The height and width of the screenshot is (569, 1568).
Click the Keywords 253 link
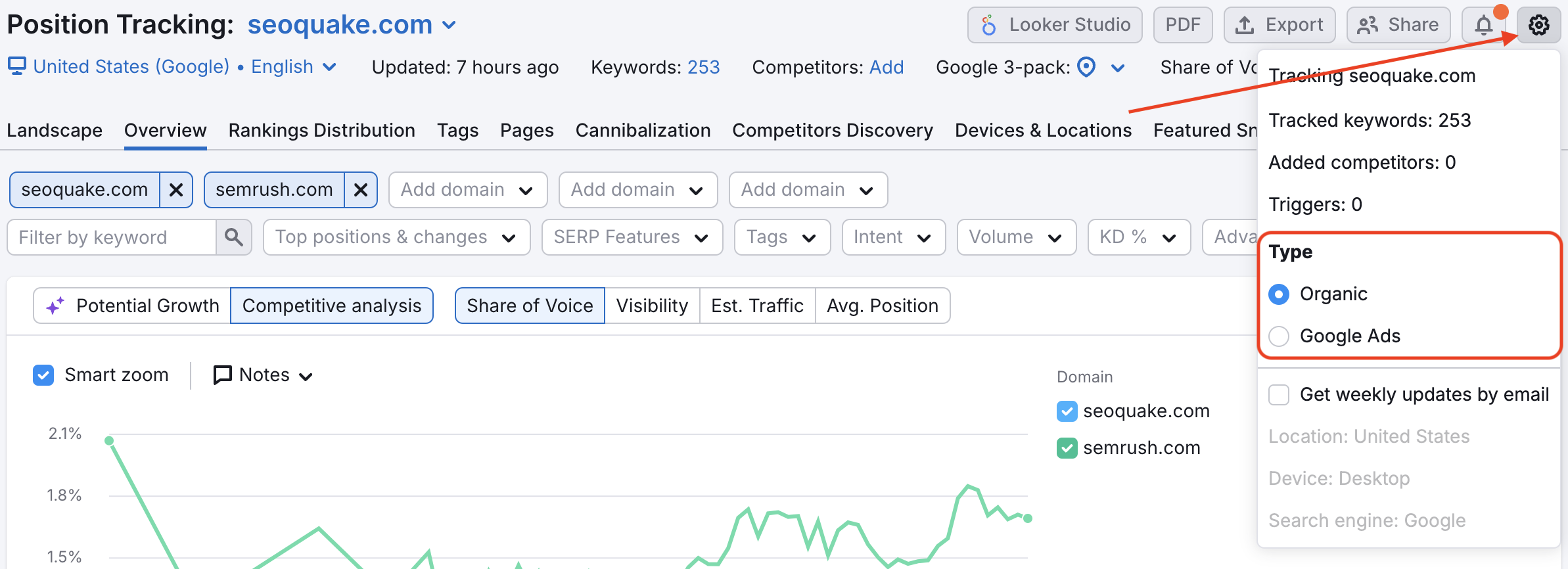click(x=703, y=67)
